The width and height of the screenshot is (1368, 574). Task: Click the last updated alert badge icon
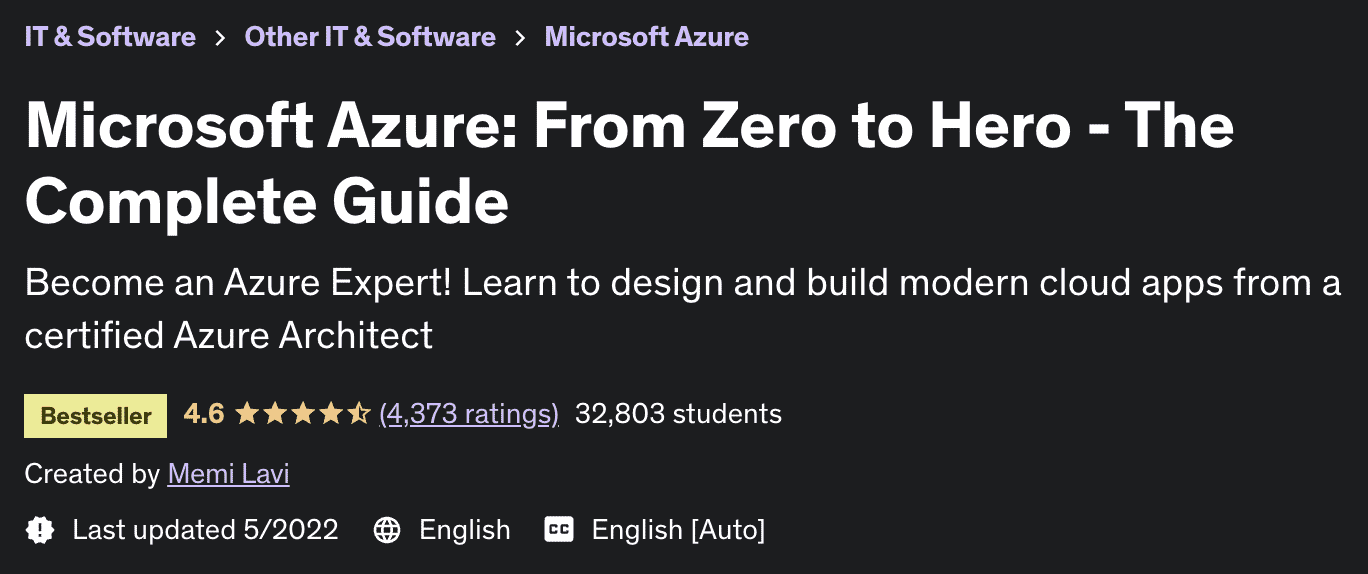[x=40, y=529]
